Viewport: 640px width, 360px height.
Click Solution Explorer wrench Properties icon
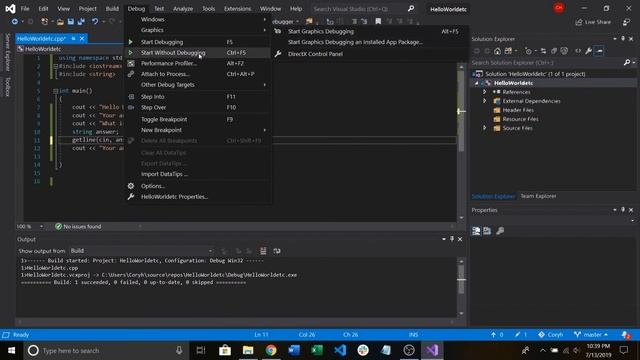588,51
